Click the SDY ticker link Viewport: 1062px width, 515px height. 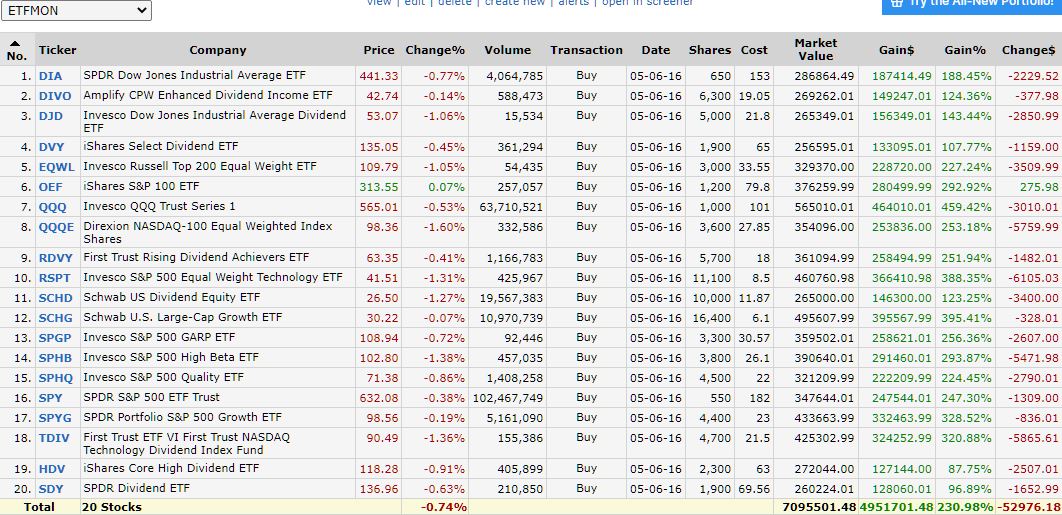50,489
